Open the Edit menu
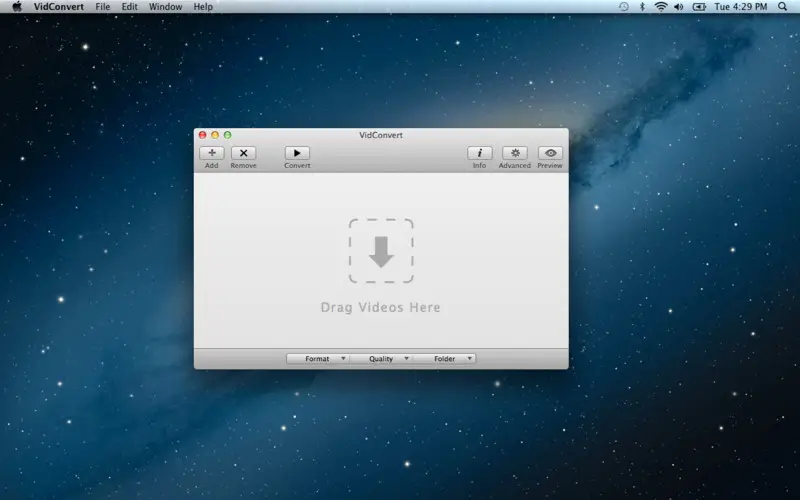 point(129,7)
